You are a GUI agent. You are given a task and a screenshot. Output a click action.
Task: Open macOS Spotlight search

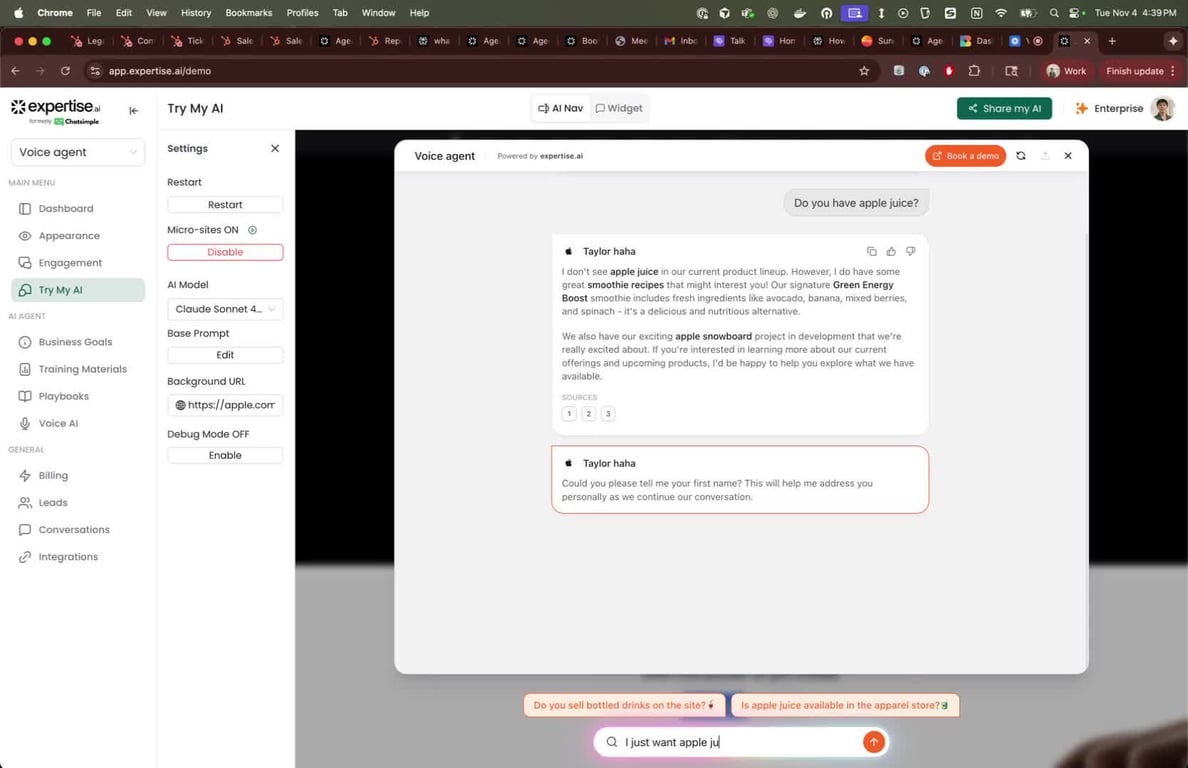pos(1054,13)
